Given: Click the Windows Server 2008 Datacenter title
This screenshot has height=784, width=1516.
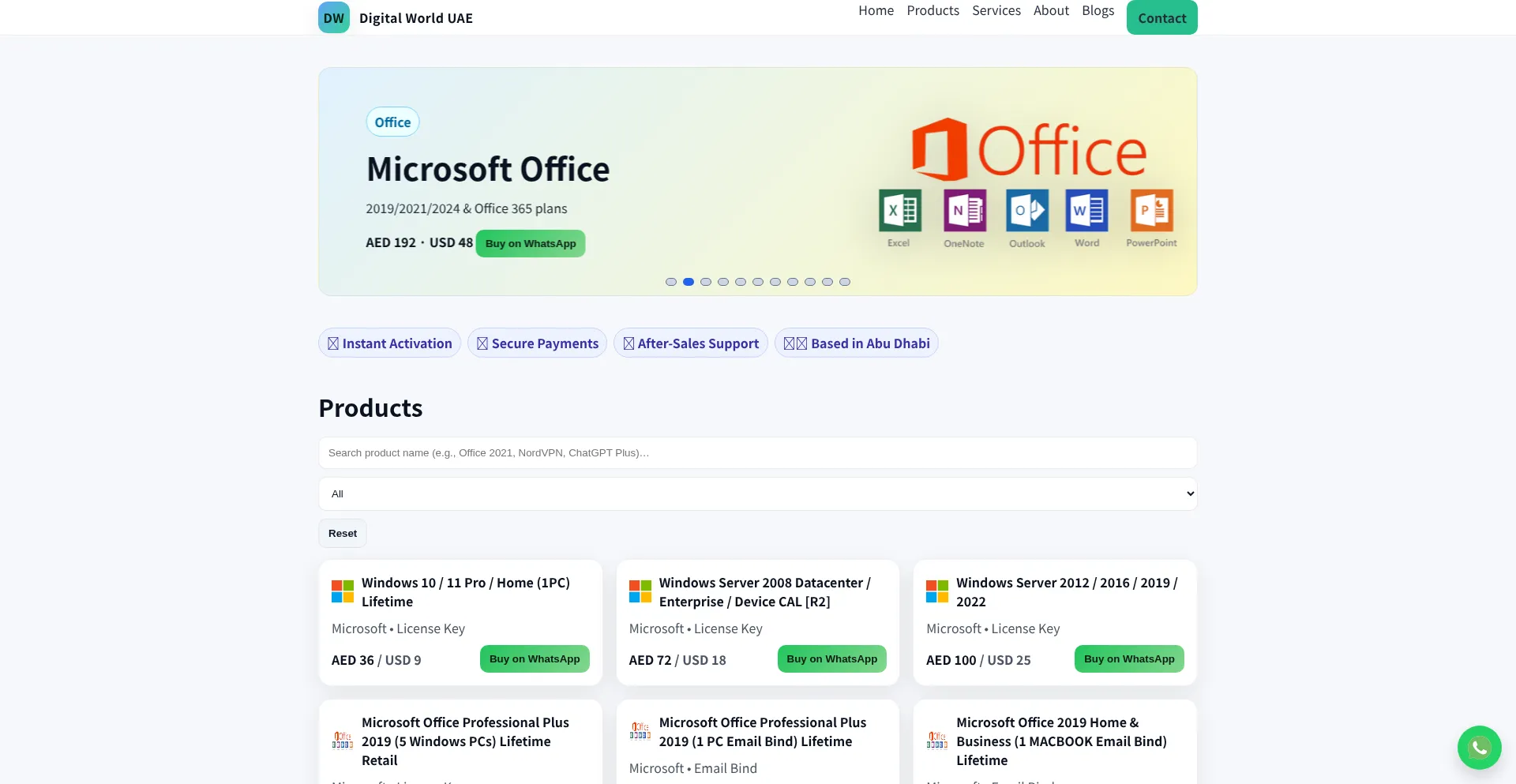Looking at the screenshot, I should tap(765, 592).
